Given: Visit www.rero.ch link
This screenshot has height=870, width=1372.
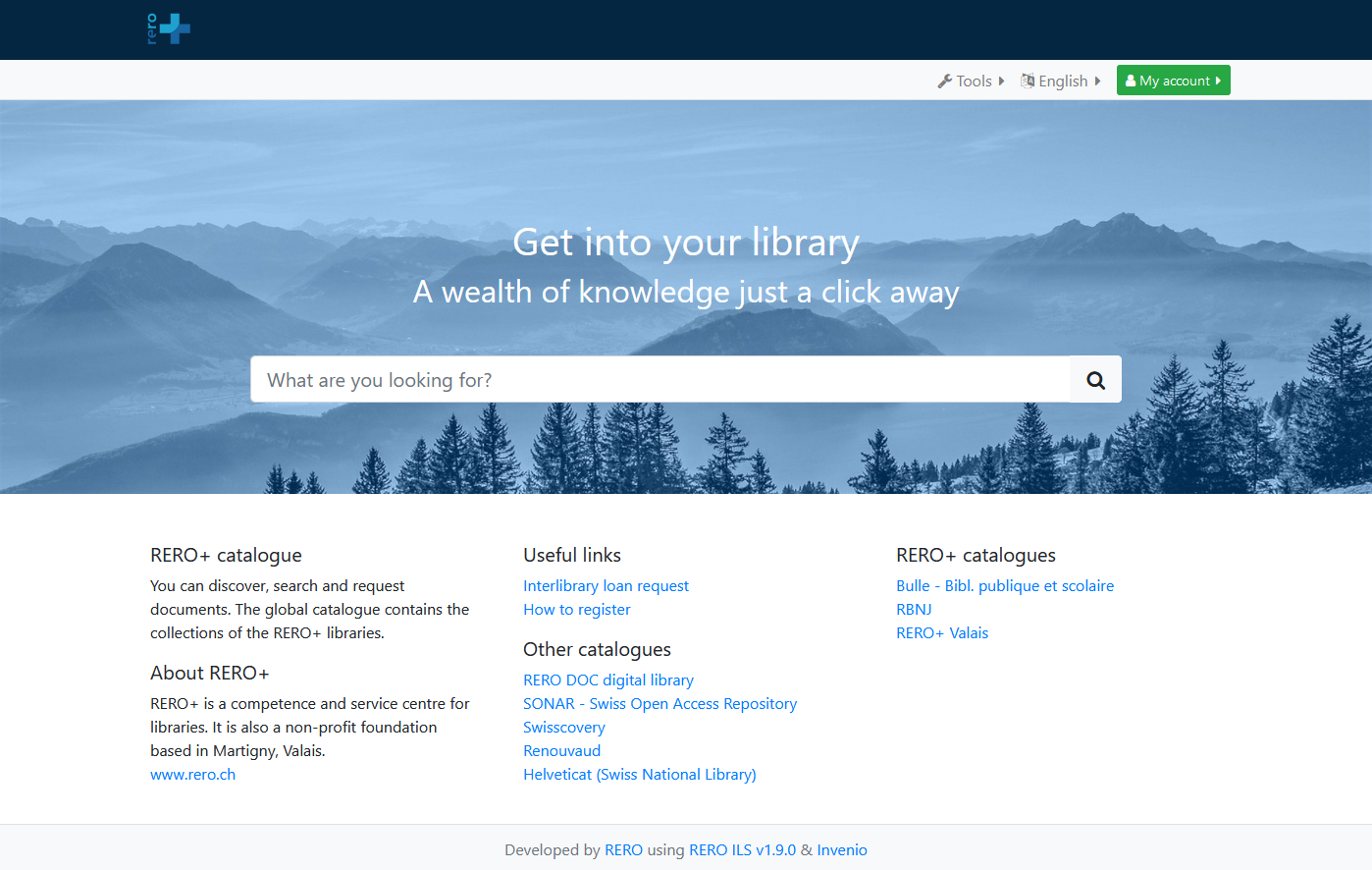Looking at the screenshot, I should [x=192, y=775].
